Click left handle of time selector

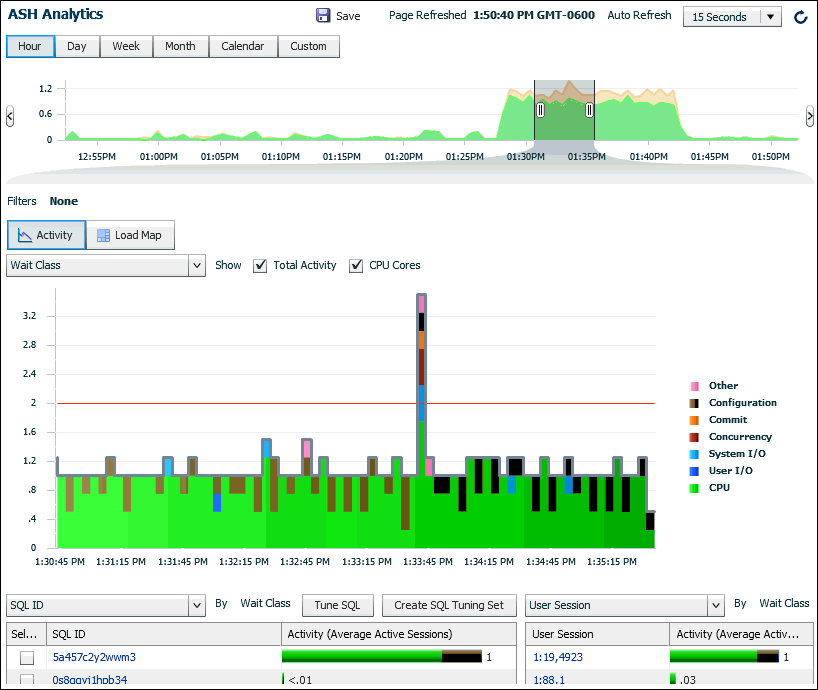click(540, 110)
